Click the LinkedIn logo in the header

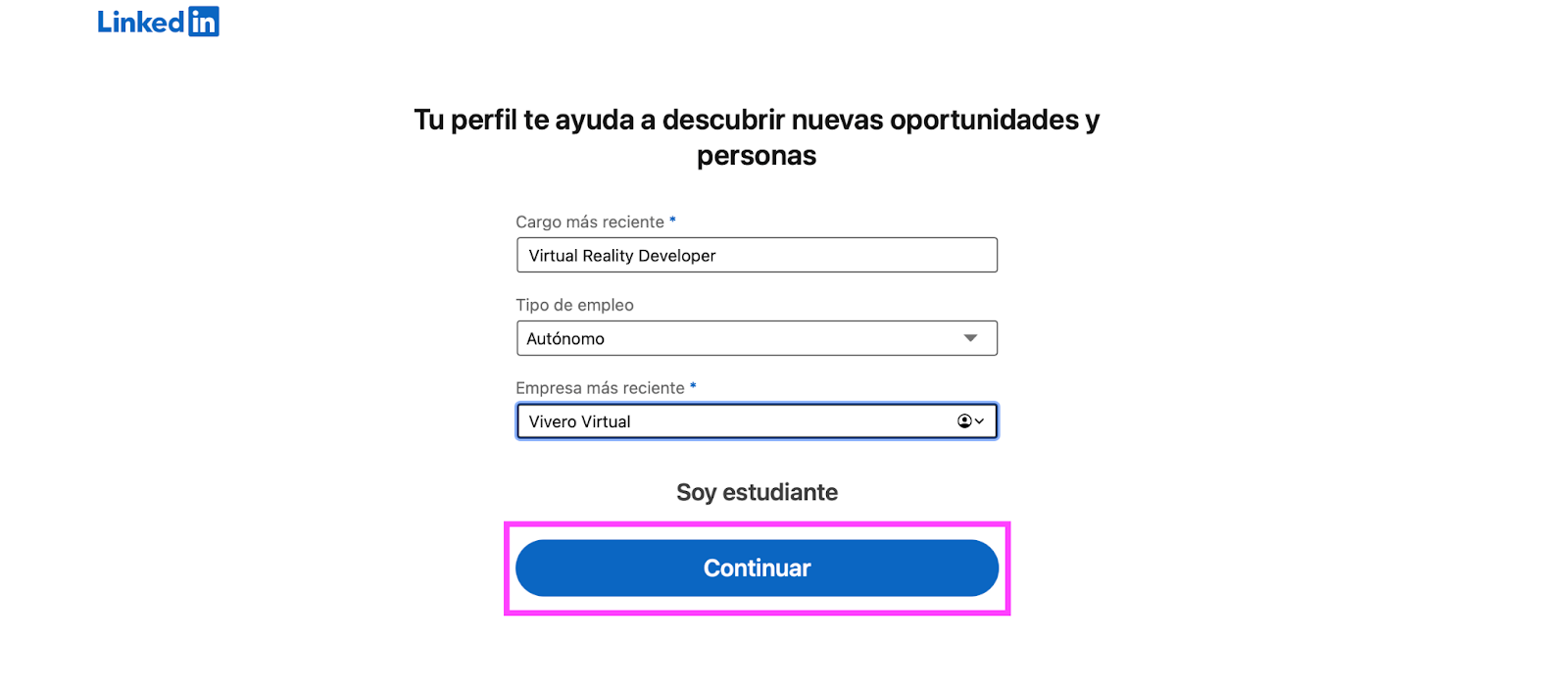tap(158, 22)
